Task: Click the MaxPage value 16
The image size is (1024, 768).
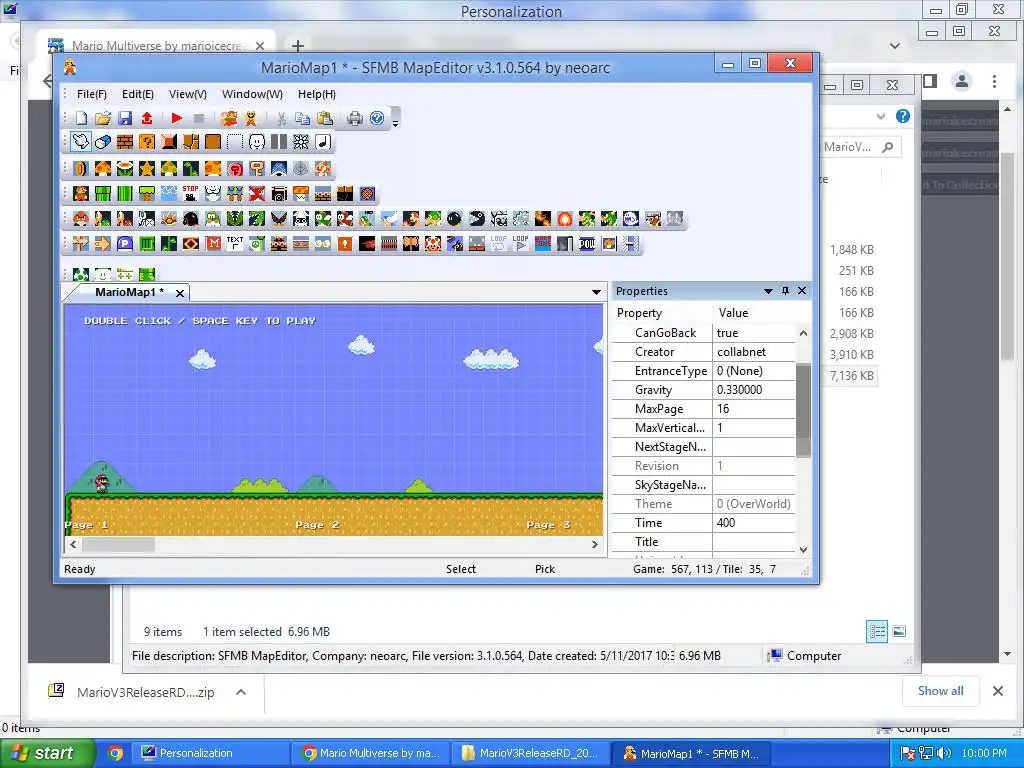Action: pos(754,409)
